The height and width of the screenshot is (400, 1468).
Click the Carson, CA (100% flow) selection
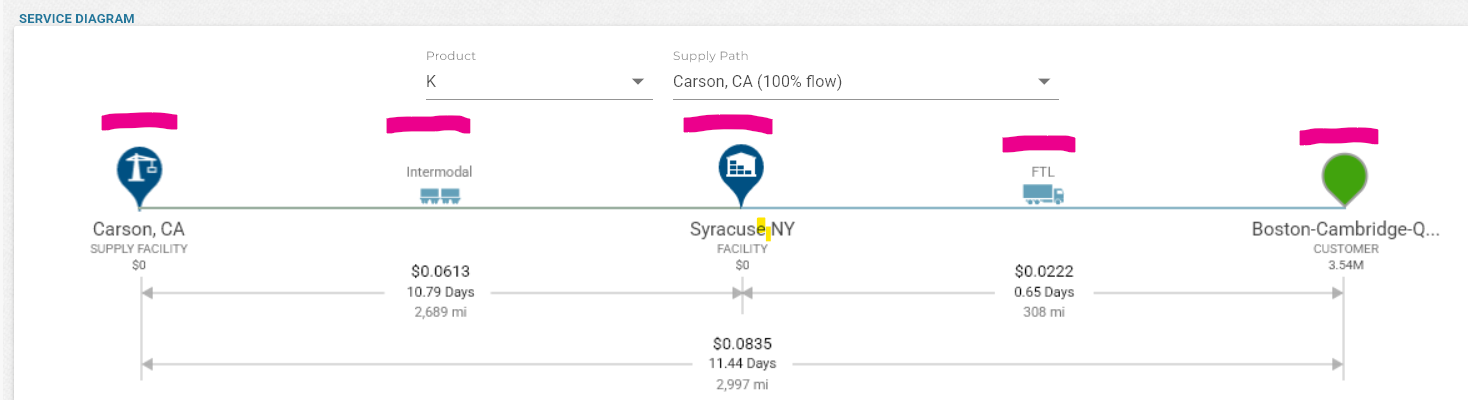click(x=757, y=82)
